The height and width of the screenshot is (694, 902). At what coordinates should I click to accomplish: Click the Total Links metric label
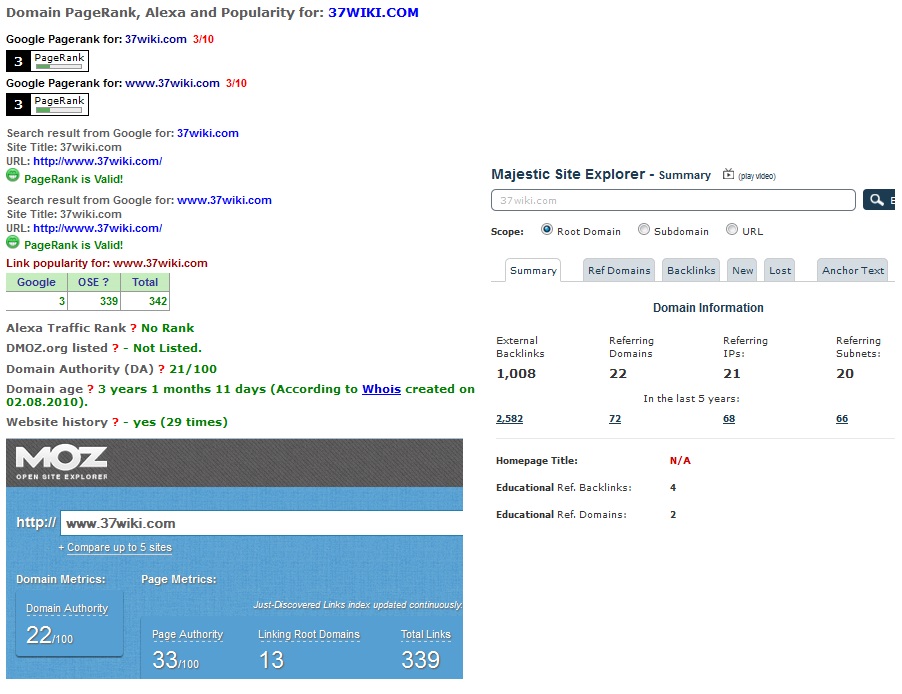pos(426,634)
